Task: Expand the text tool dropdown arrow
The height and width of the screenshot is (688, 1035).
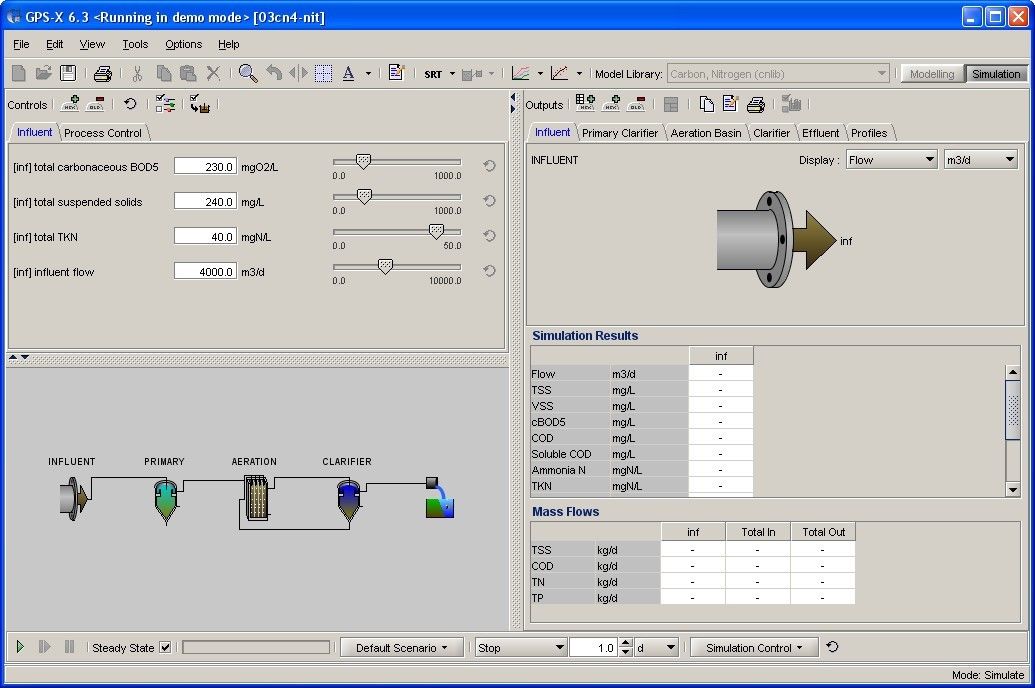Action: [x=368, y=74]
